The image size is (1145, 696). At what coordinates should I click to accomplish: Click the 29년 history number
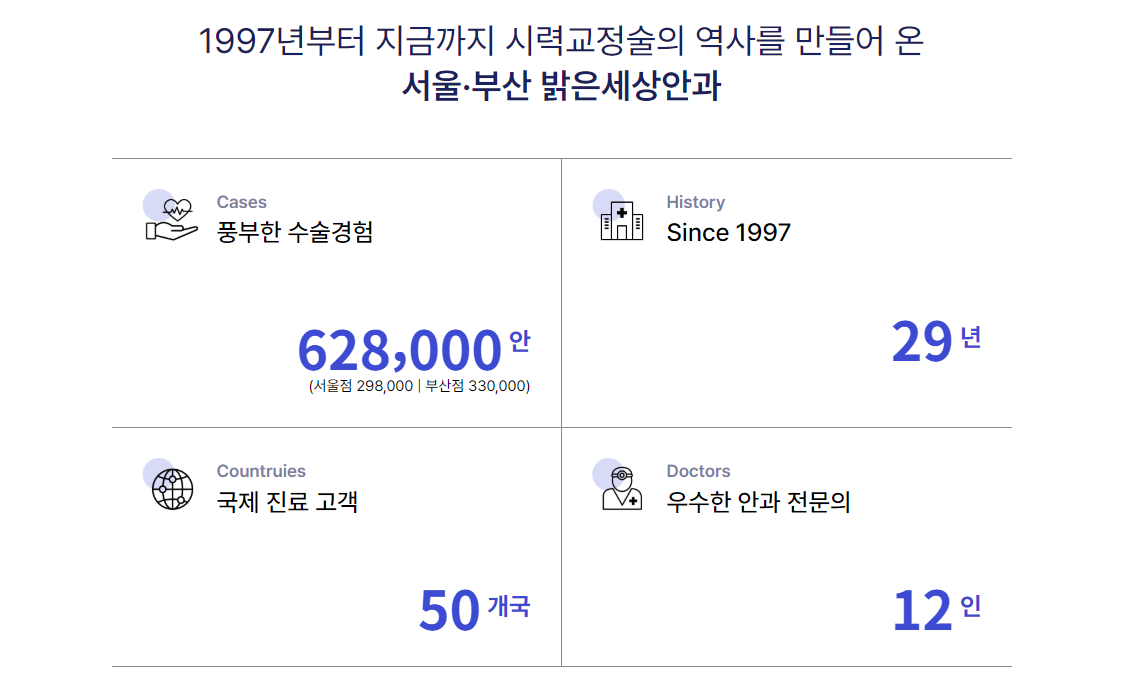pyautogui.click(x=936, y=341)
